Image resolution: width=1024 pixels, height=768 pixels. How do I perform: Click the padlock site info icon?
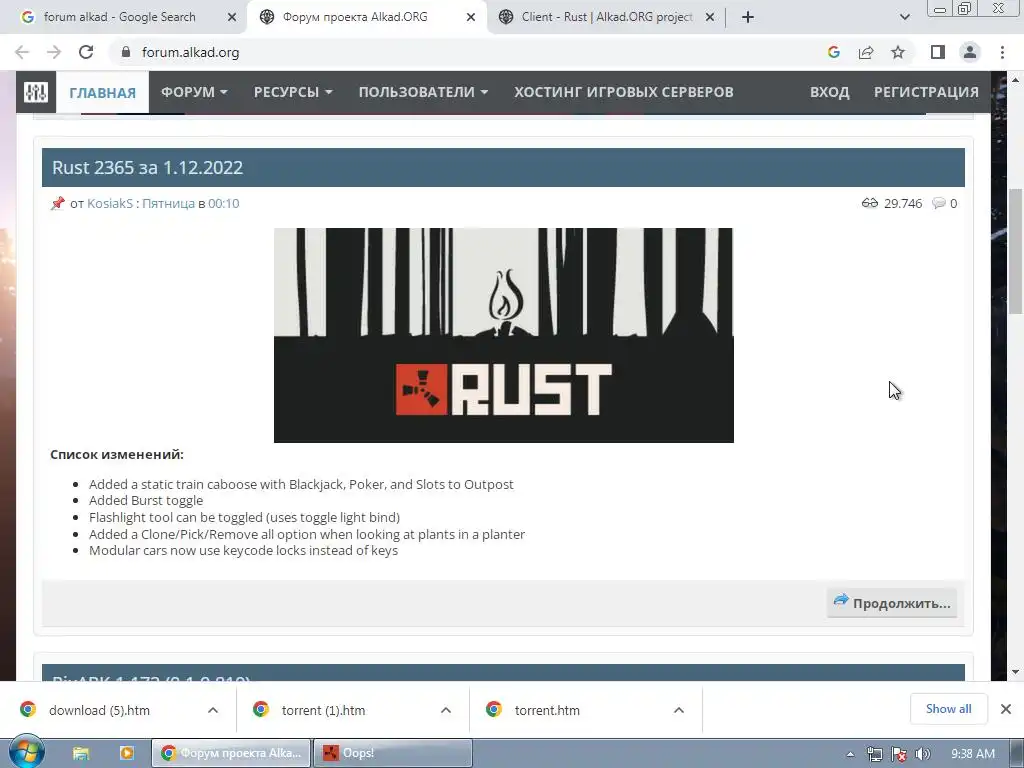126,52
